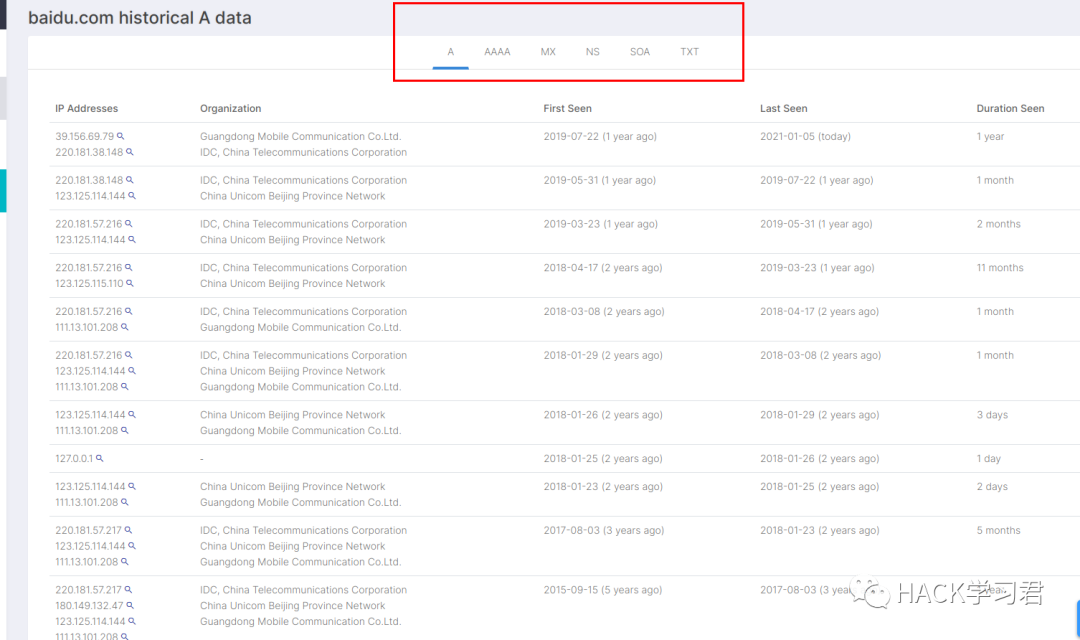Click the Organization column header
This screenshot has height=640, width=1080.
click(231, 108)
